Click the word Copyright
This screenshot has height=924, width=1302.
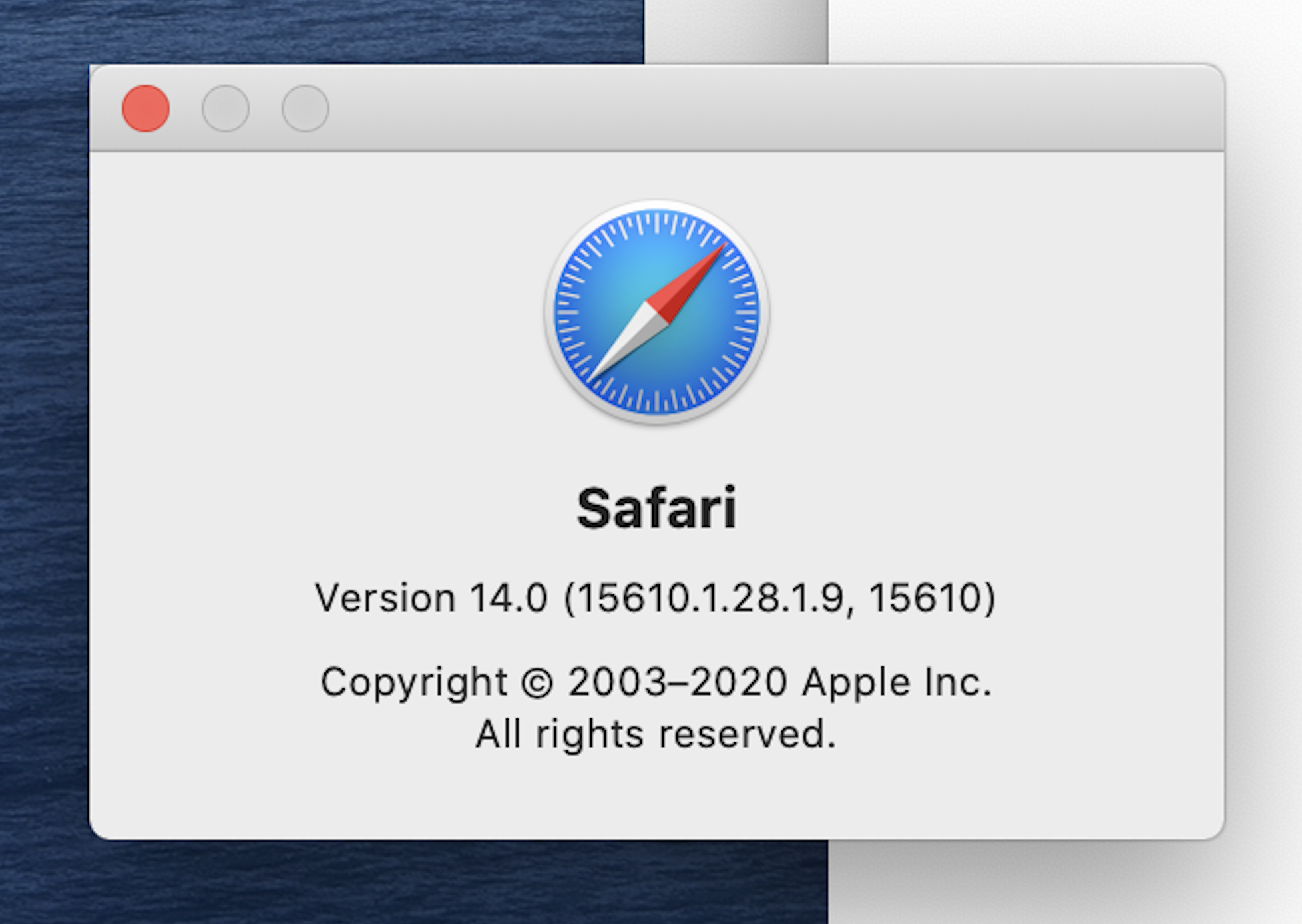[413, 682]
